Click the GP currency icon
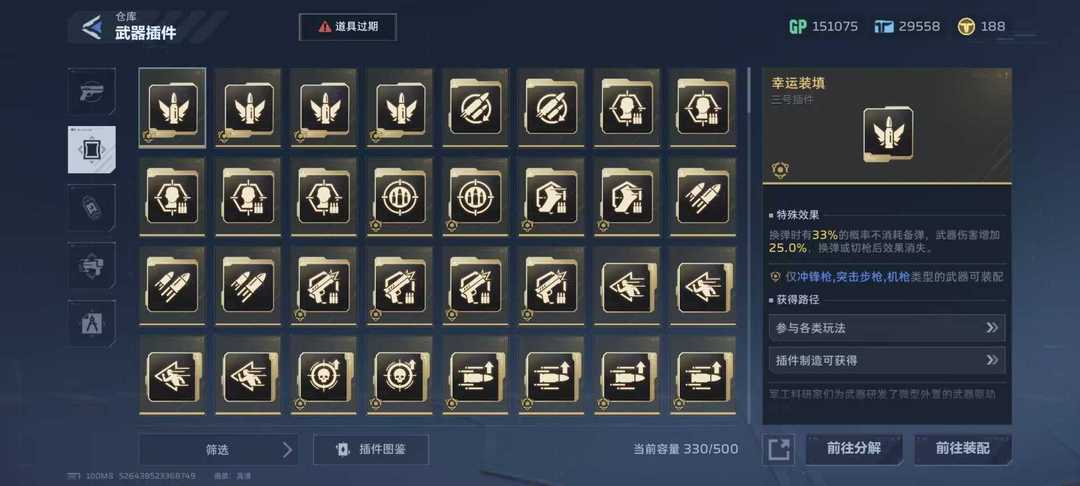The width and height of the screenshot is (1080, 486). (x=798, y=27)
